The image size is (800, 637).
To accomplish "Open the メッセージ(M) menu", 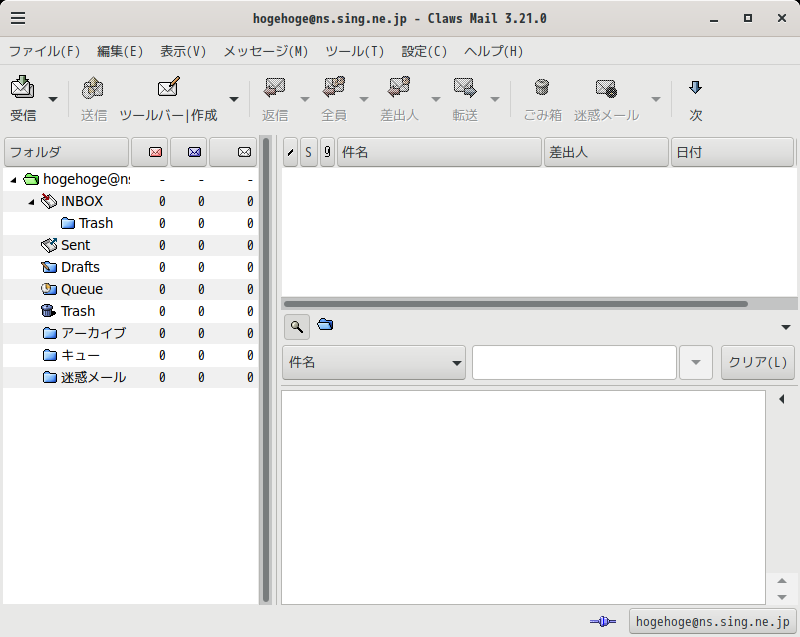I will (266, 52).
